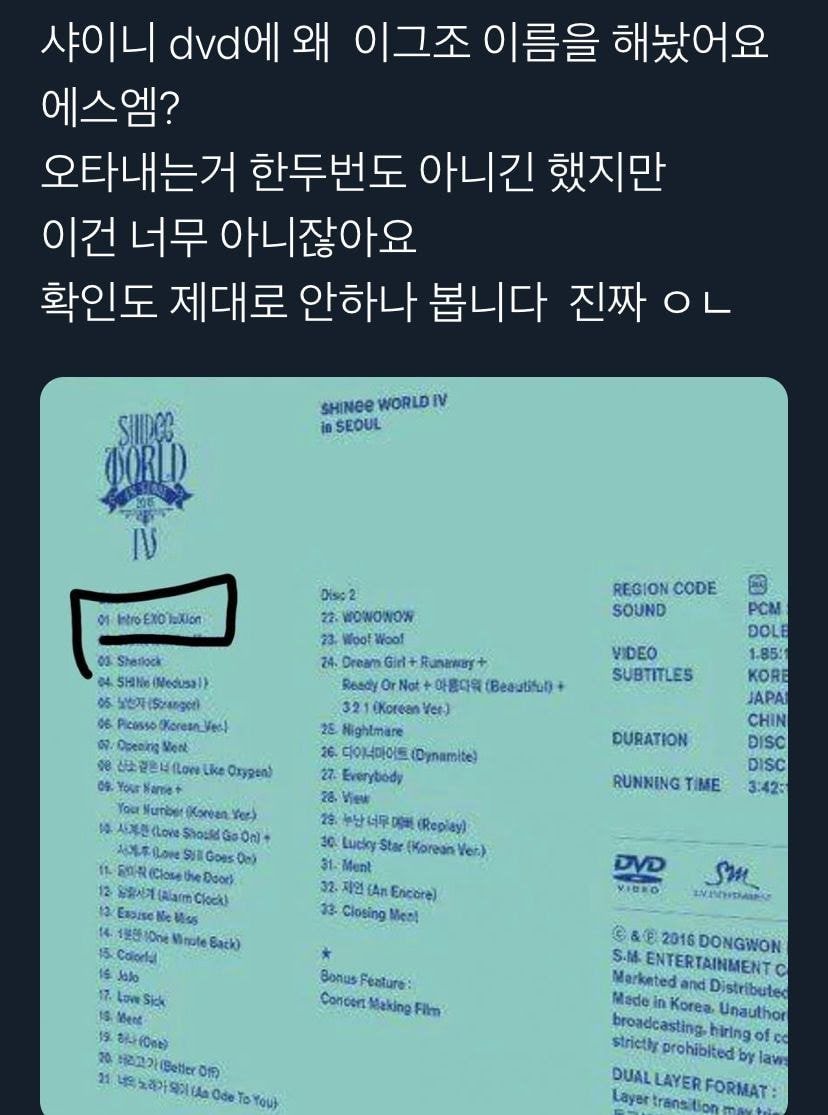Click the 'RUNNING TIME' label

(x=667, y=783)
